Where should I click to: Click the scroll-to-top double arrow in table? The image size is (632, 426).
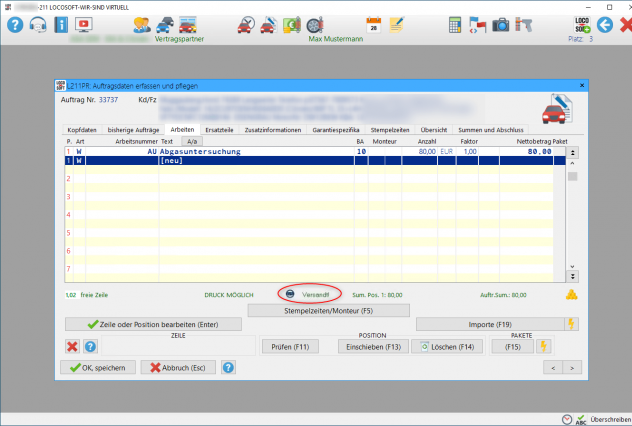[572, 153]
